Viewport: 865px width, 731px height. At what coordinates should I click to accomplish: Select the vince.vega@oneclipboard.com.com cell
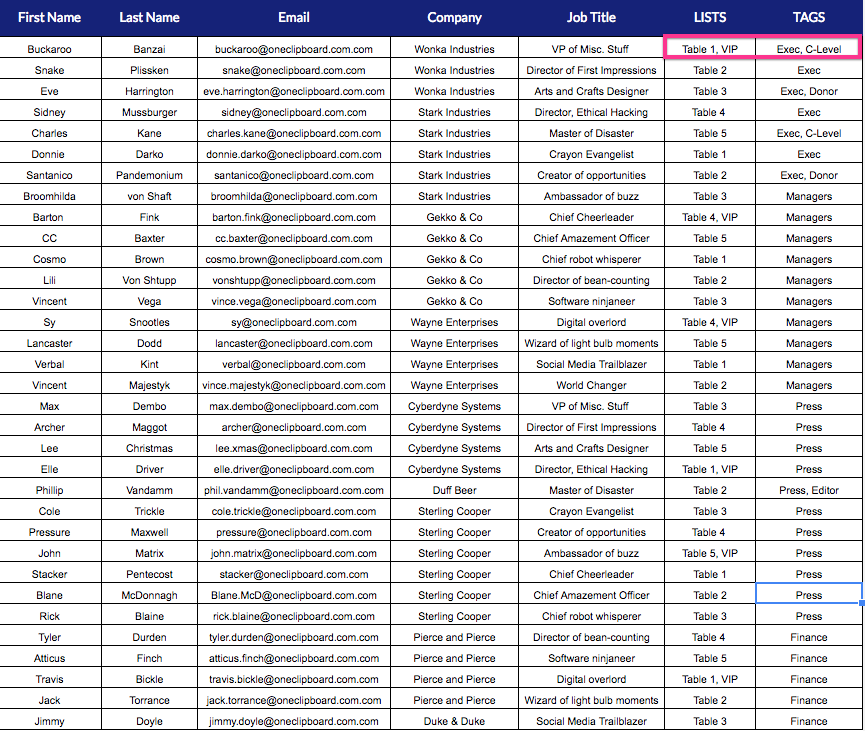pyautogui.click(x=294, y=301)
